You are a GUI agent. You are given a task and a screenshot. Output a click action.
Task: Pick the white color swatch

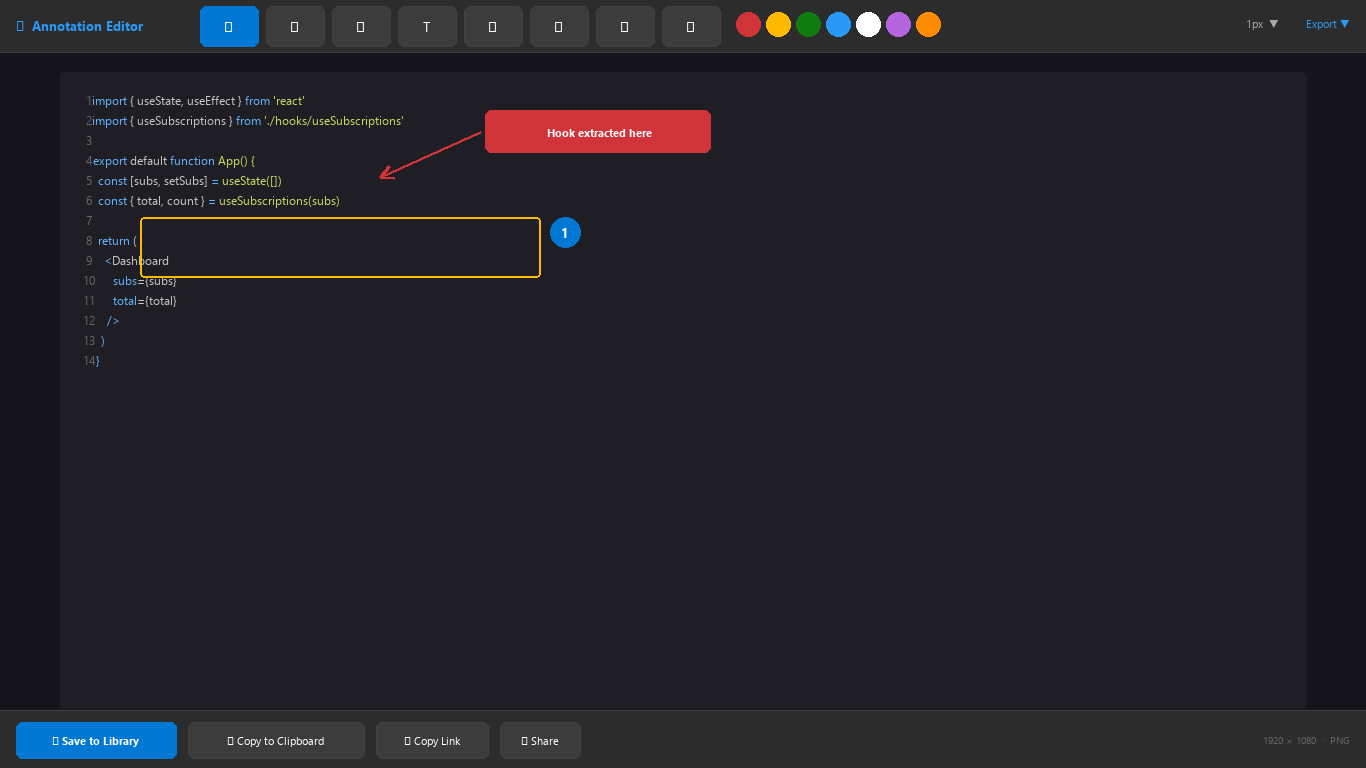868,25
